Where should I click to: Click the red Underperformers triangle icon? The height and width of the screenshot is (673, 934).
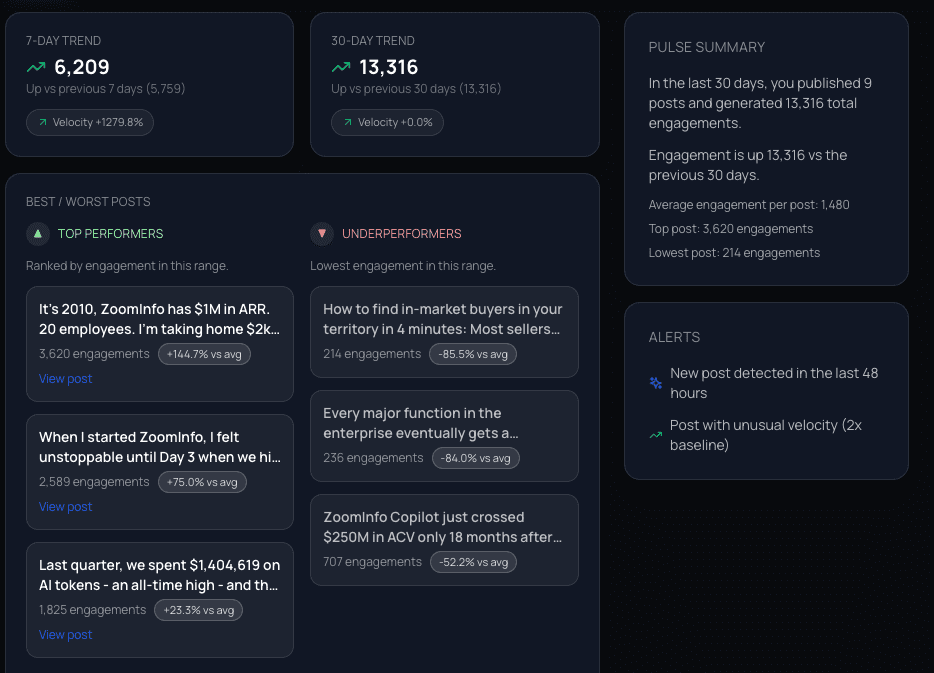tap(322, 234)
